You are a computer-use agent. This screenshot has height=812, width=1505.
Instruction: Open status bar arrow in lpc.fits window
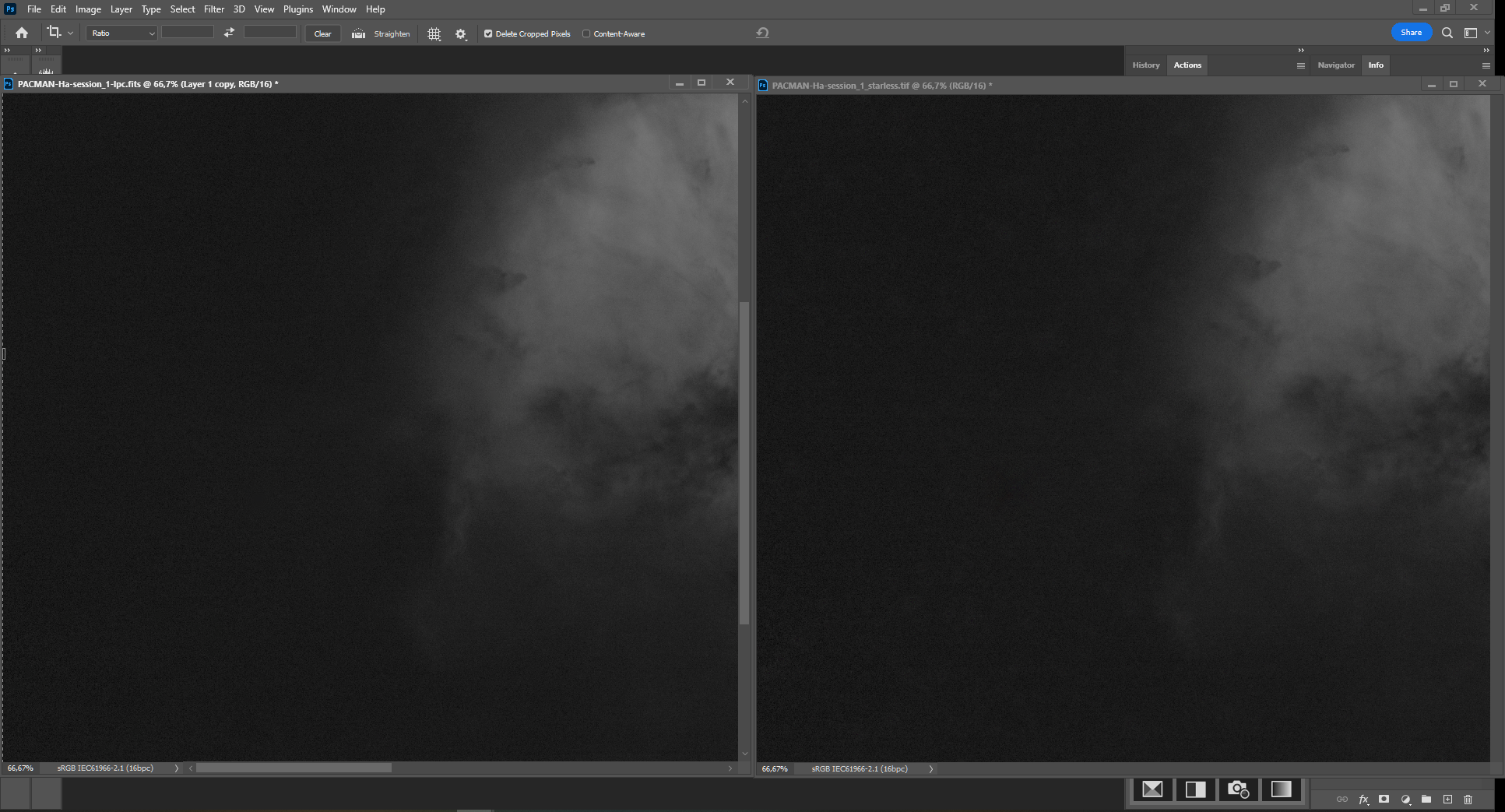tap(177, 768)
